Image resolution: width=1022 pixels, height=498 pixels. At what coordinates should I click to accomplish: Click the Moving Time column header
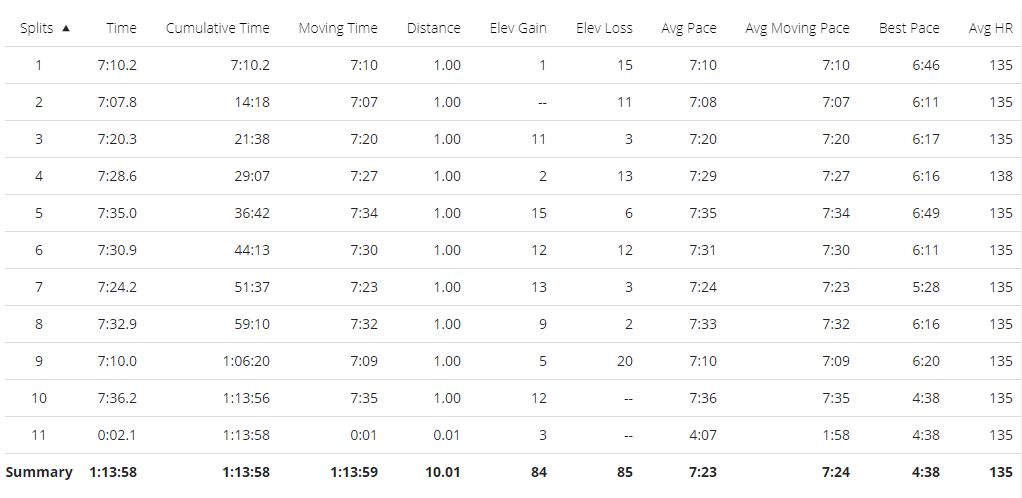click(337, 28)
